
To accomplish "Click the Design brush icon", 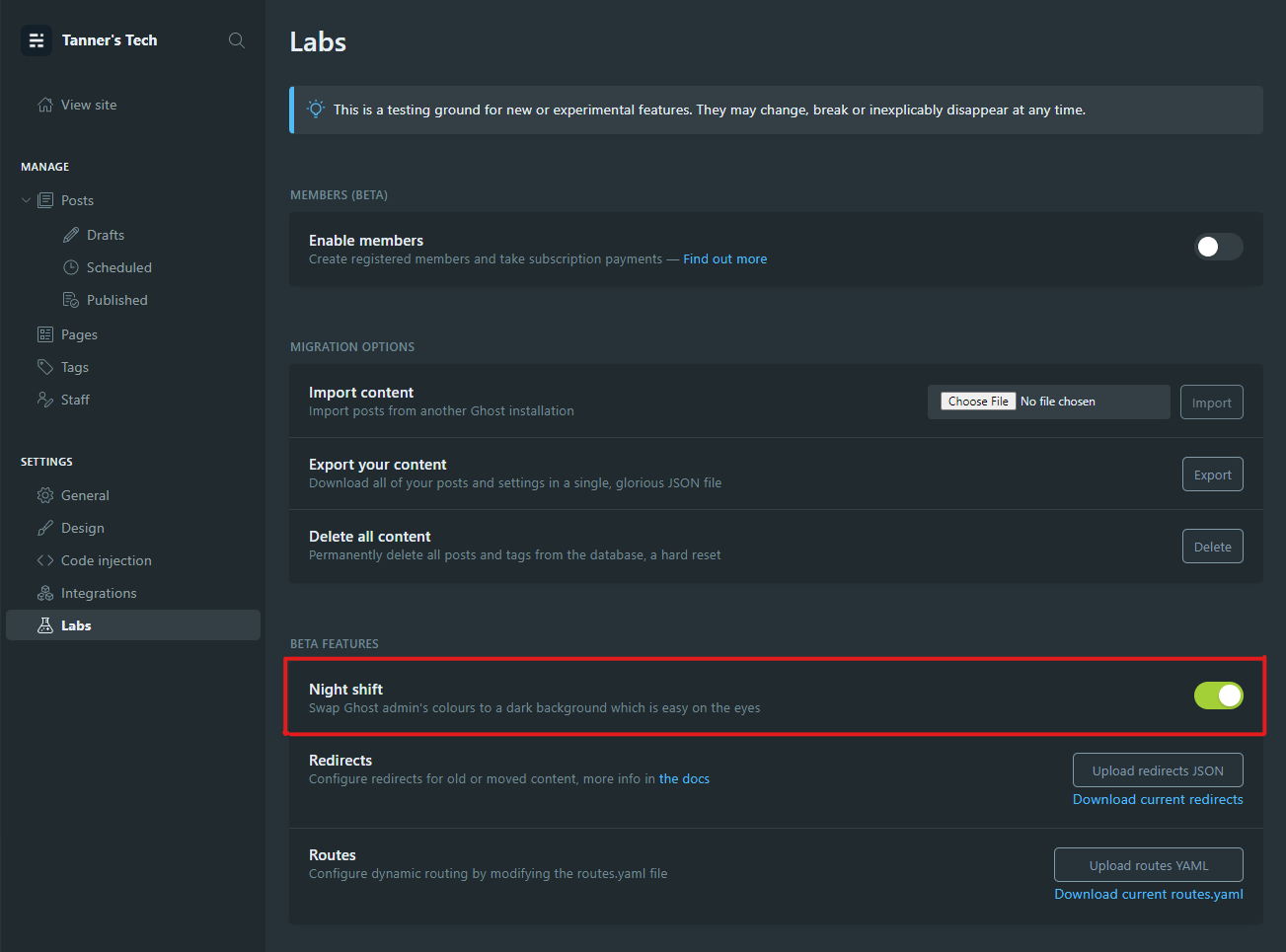I will click(45, 528).
